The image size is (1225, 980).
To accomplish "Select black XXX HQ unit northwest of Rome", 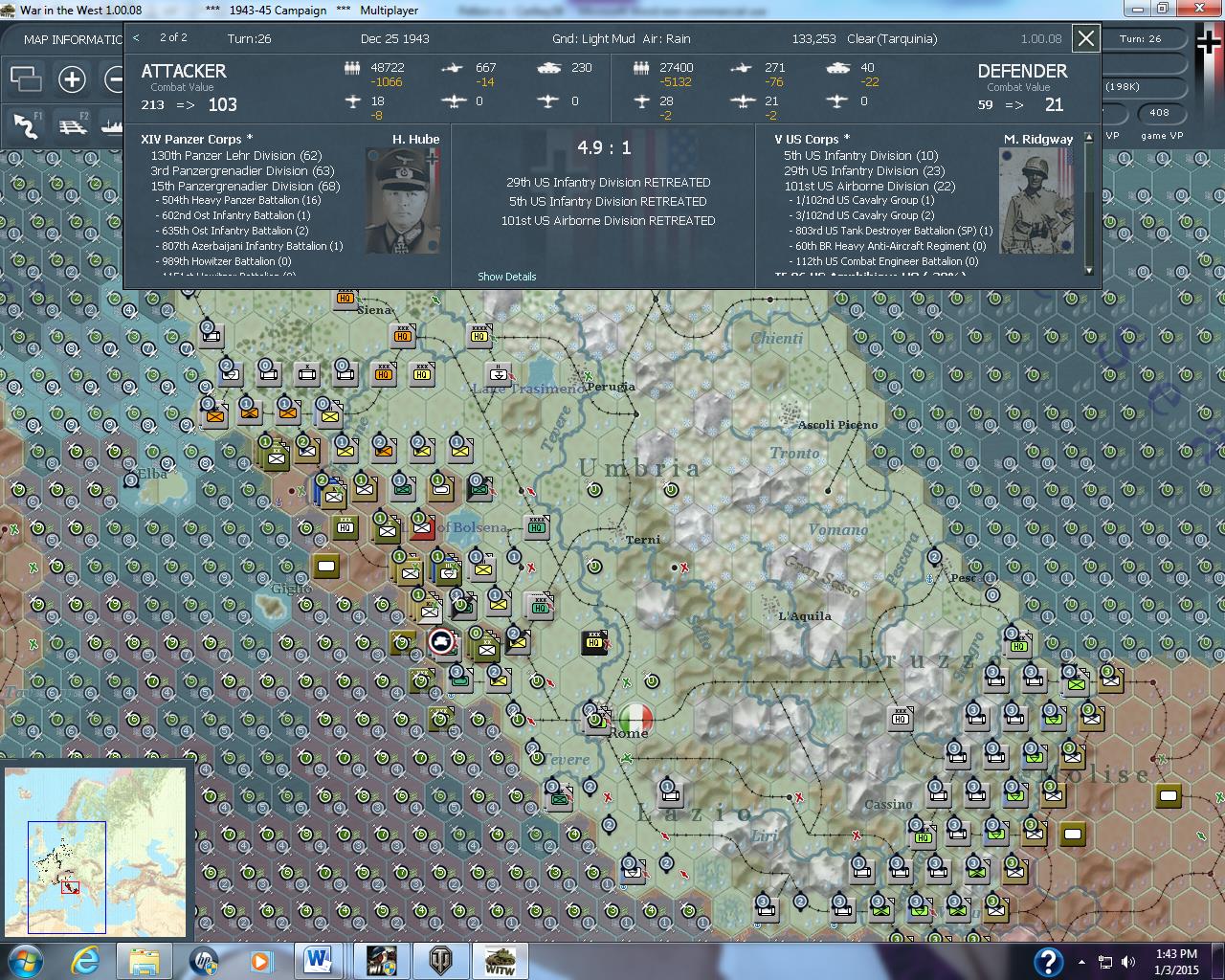I will click(594, 641).
